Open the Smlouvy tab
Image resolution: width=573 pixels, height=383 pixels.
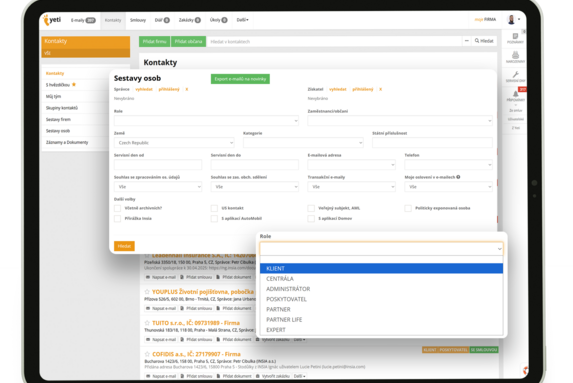138,20
